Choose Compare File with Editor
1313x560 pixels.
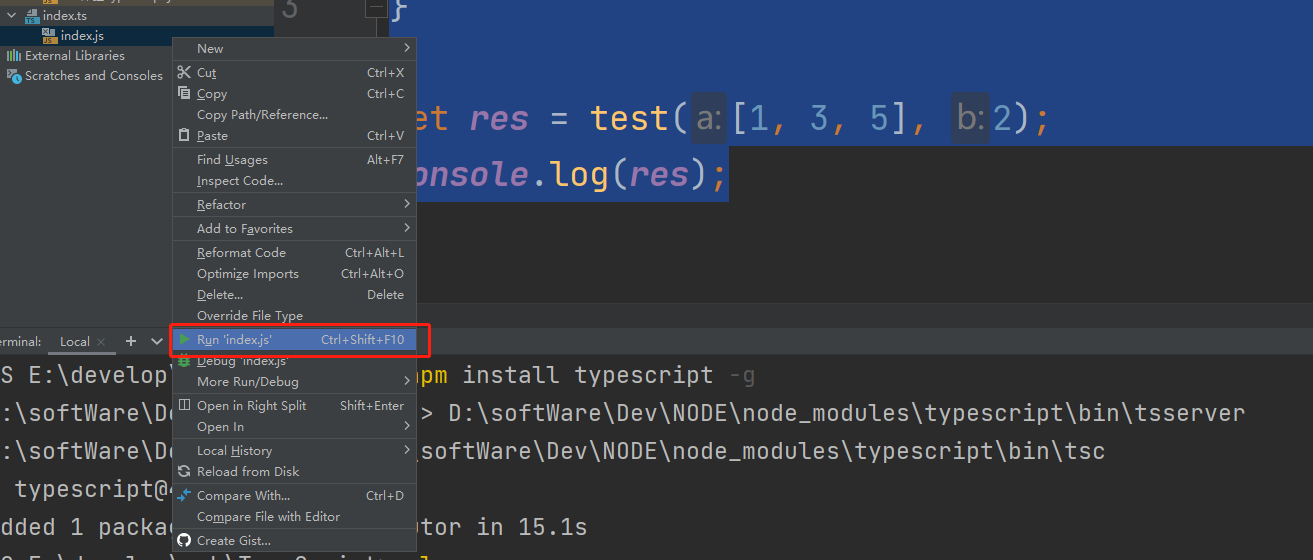tap(294, 516)
